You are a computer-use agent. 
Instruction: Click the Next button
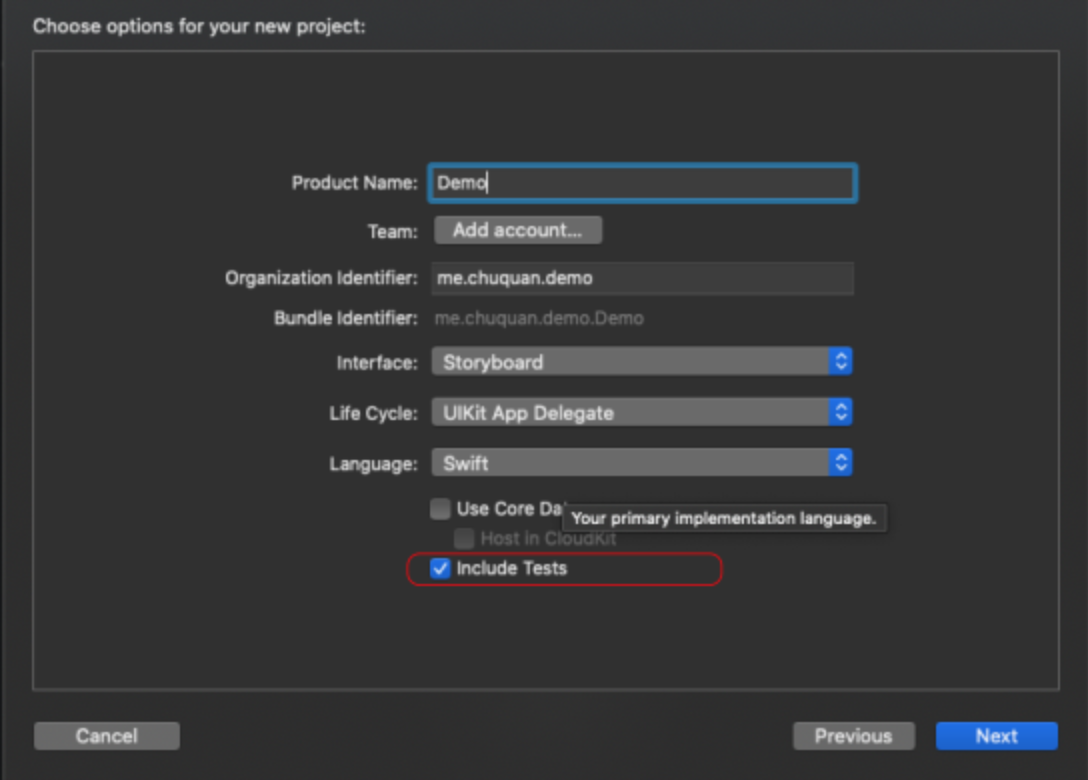(996, 736)
